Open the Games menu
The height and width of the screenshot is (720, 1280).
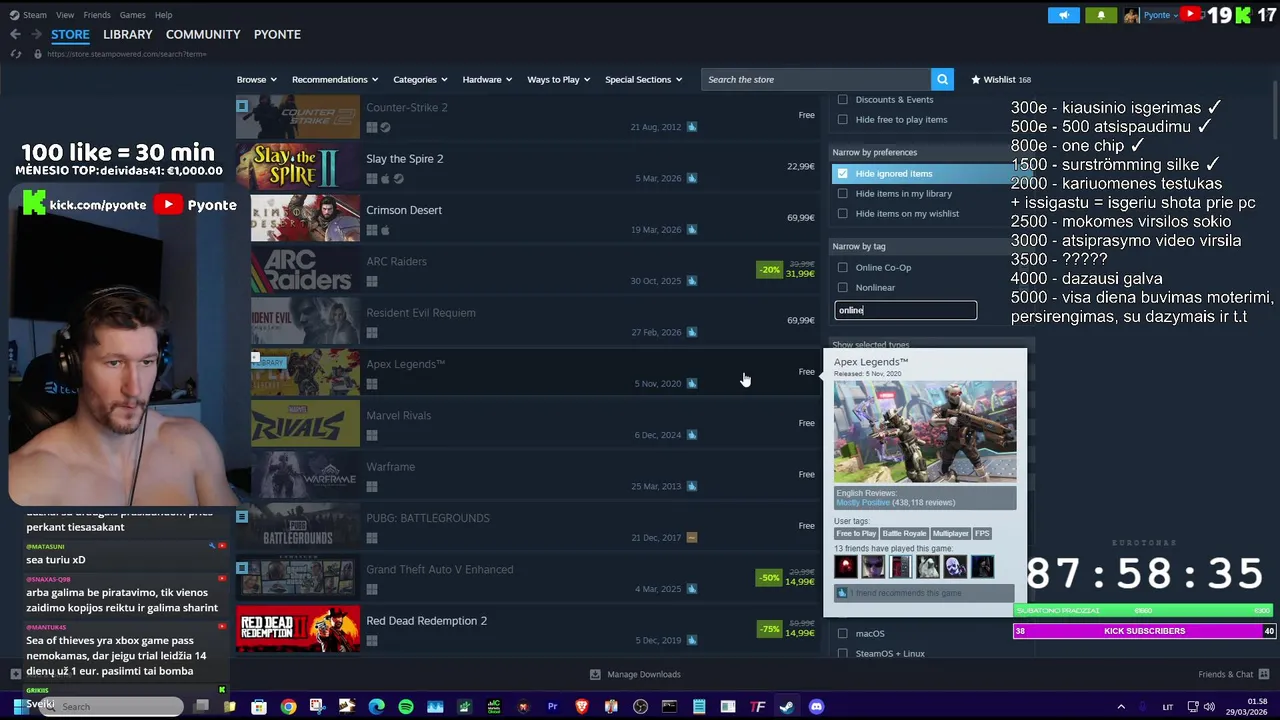tap(132, 15)
